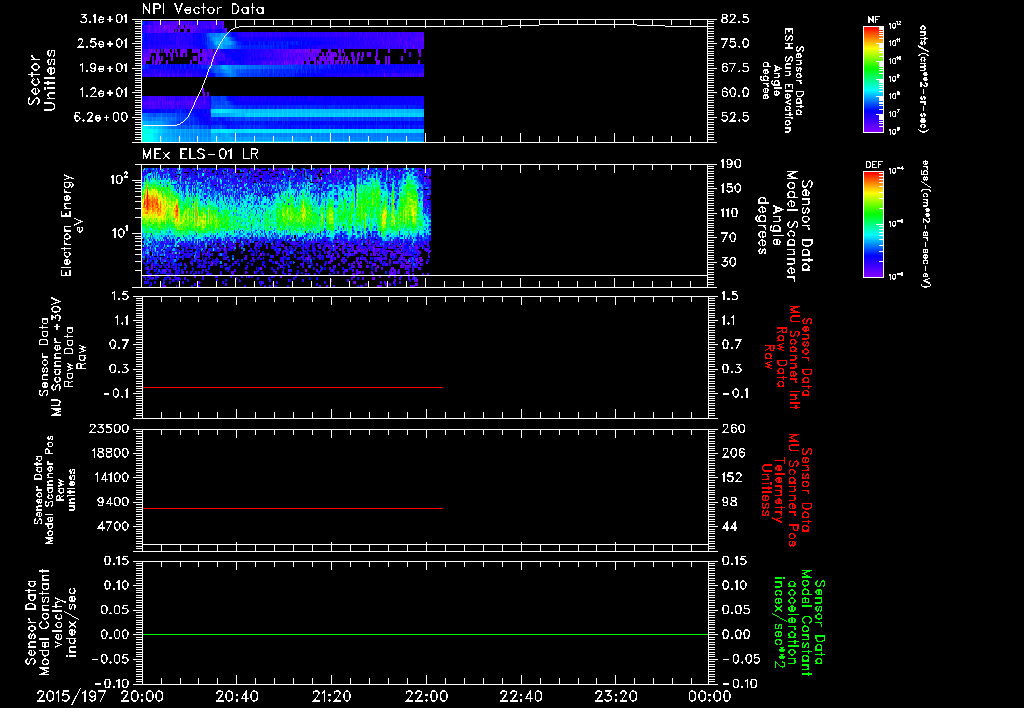Click the 44 telemetry tick value
The height and width of the screenshot is (708, 1024).
coord(728,526)
